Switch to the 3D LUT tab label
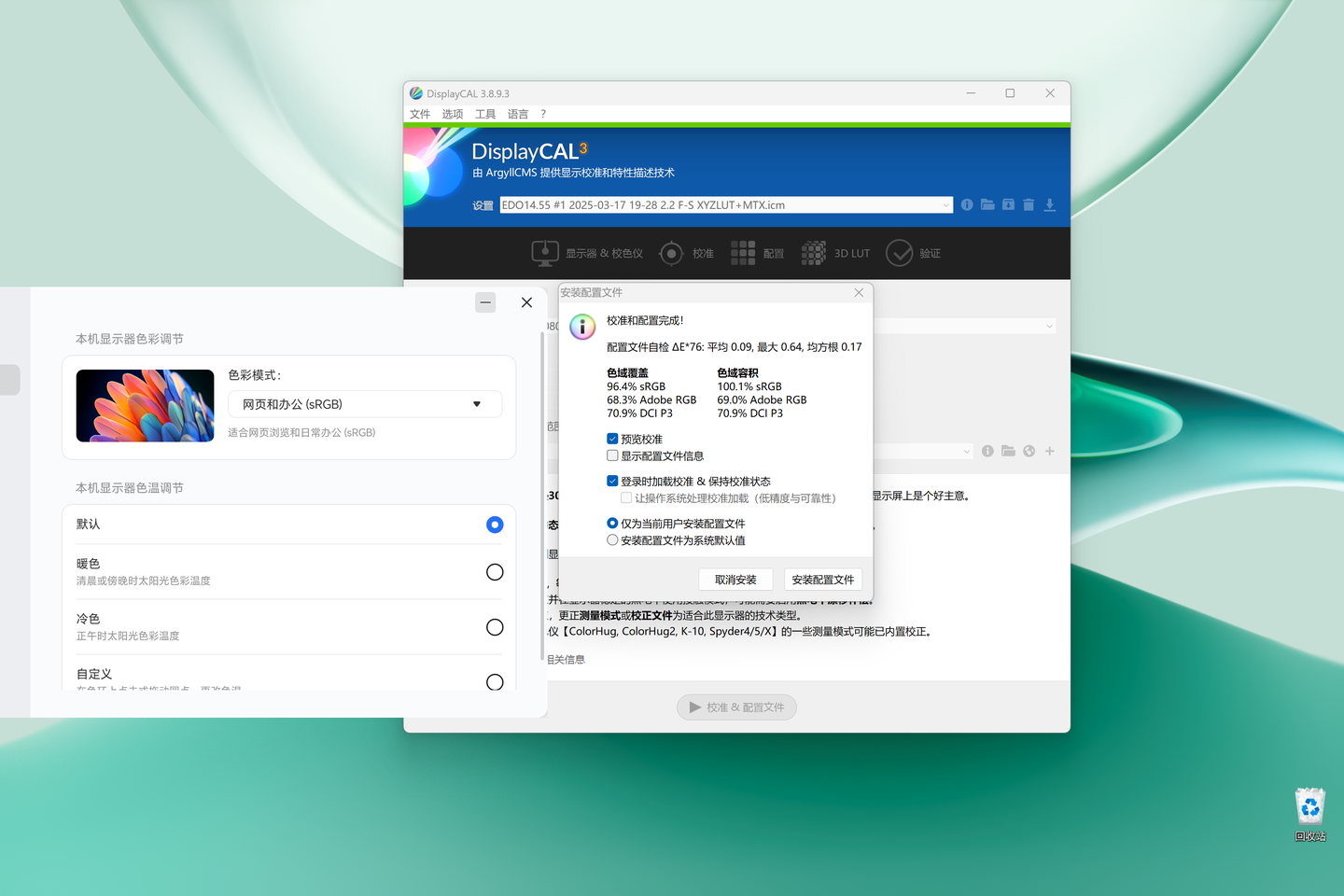Viewport: 1344px width, 896px height. 852,253
